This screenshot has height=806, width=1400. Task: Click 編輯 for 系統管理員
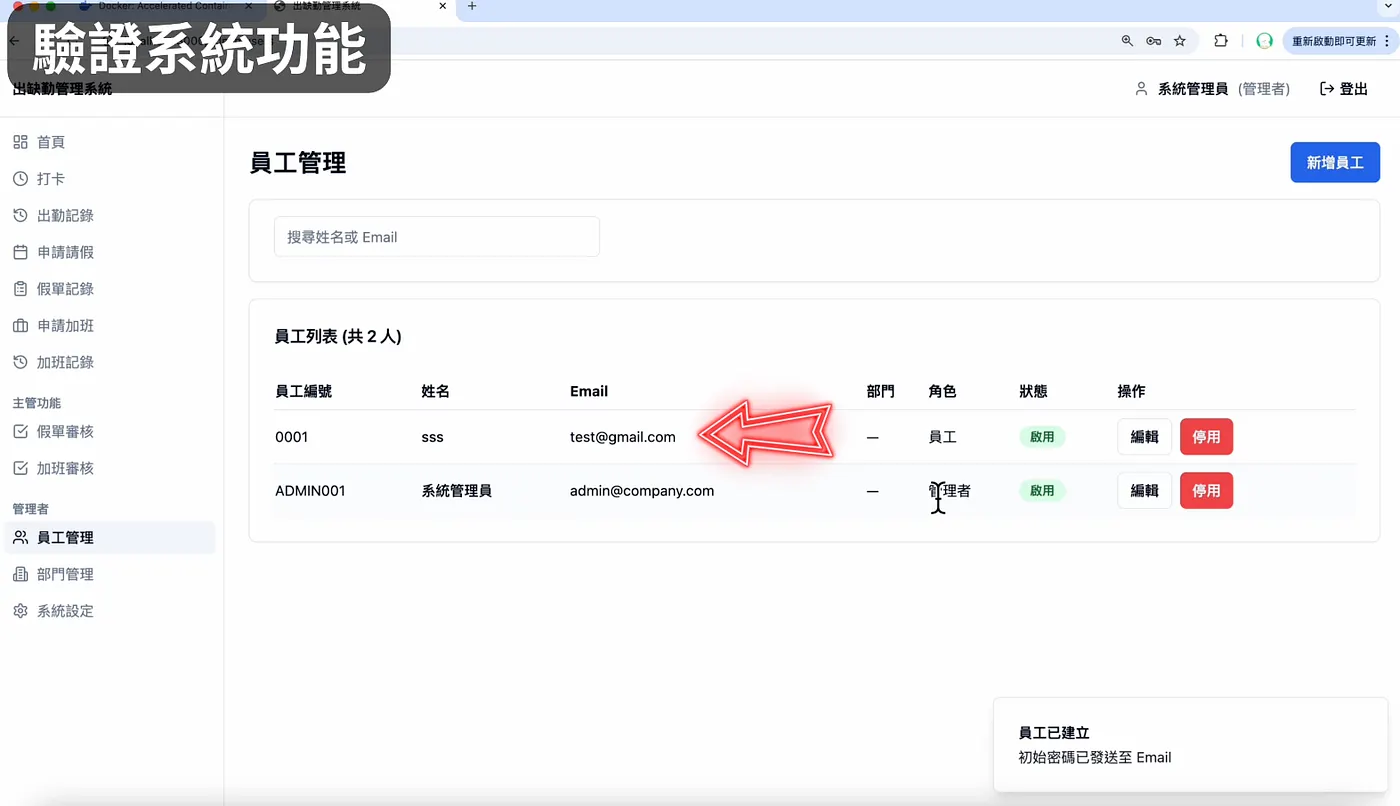click(1144, 491)
